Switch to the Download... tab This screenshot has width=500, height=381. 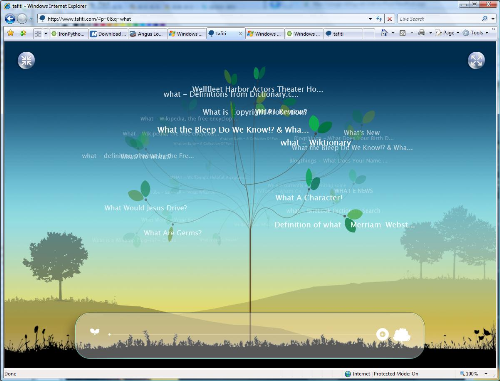(108, 34)
